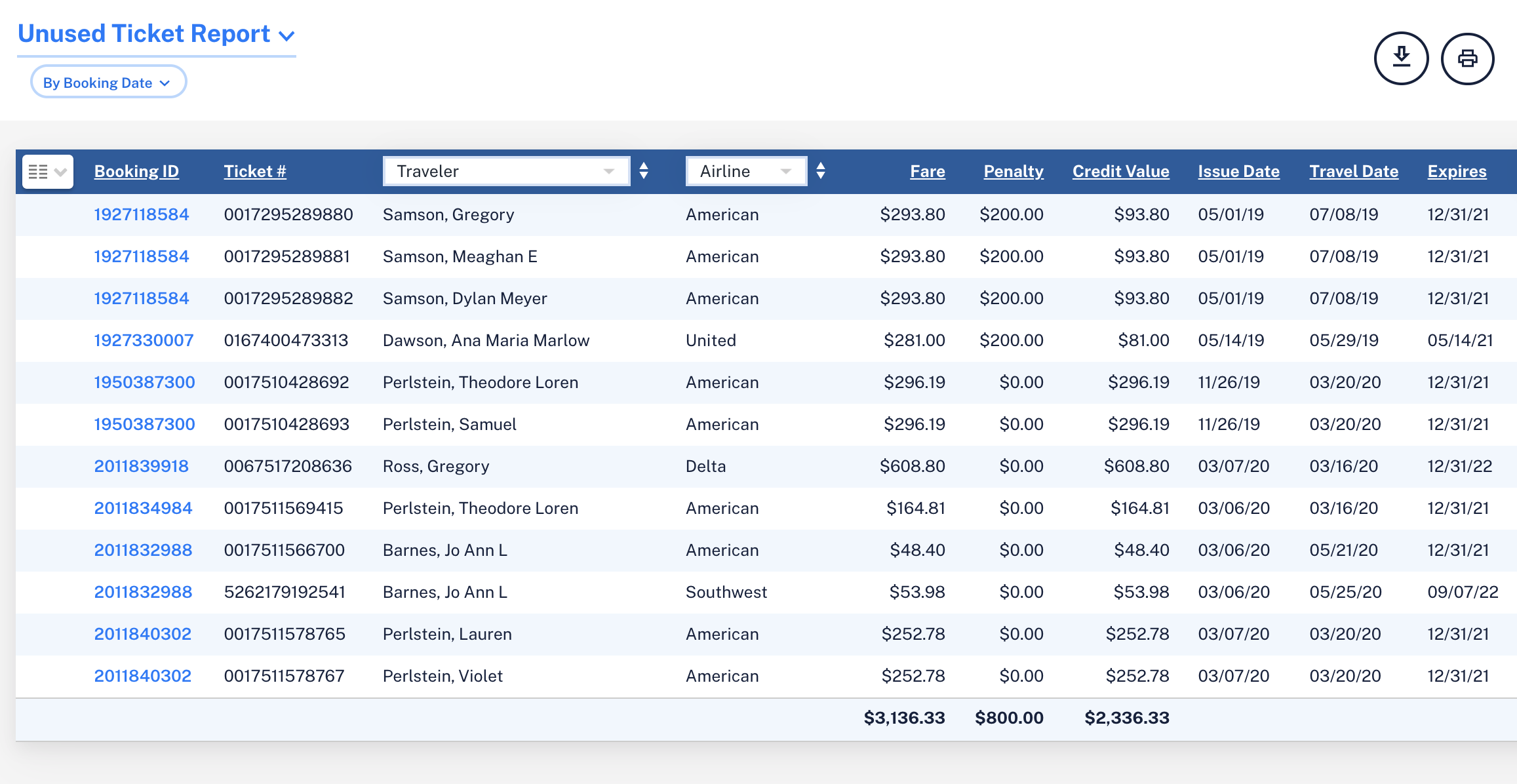Click the Traveler column sort arrows

point(644,171)
